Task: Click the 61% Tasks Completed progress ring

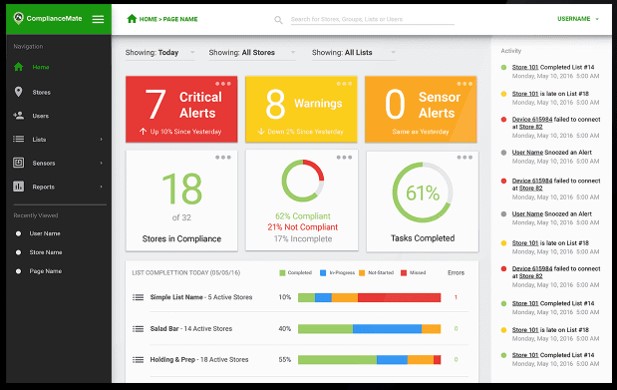Action: (422, 192)
